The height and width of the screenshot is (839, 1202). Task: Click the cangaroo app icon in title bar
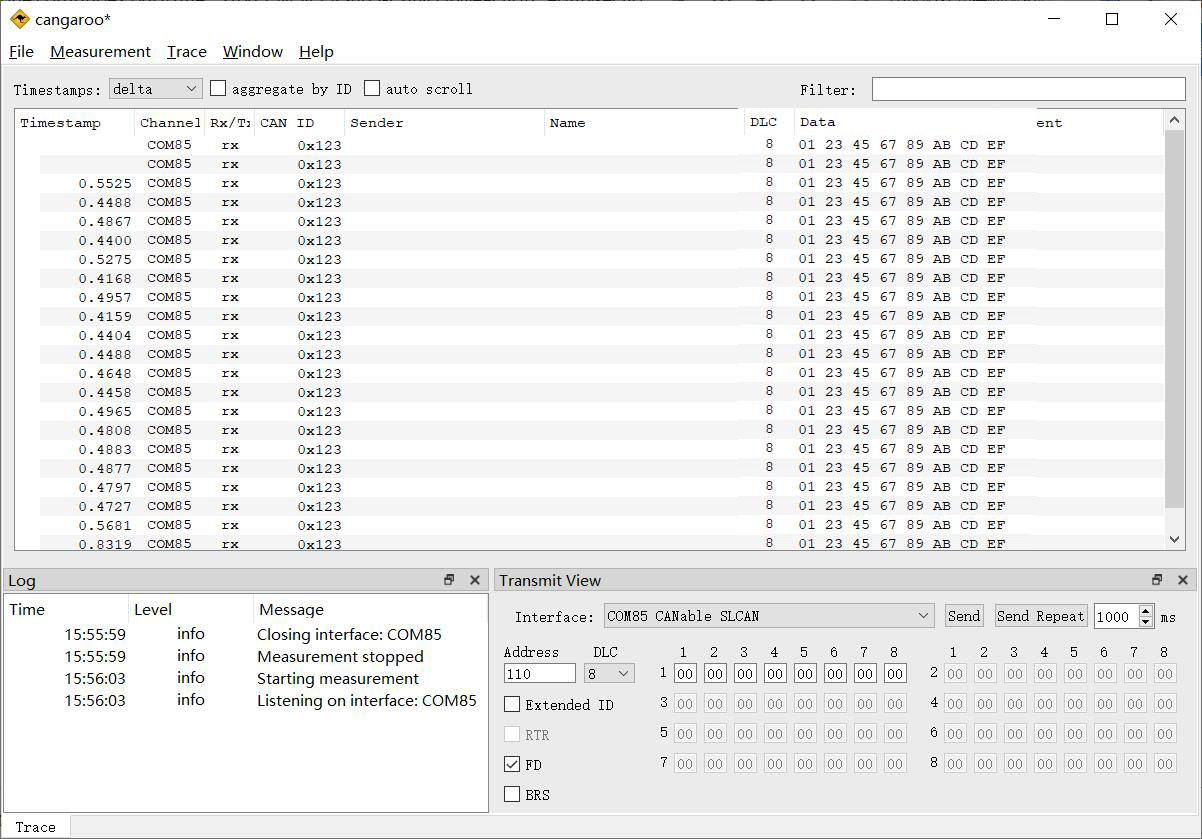point(19,19)
